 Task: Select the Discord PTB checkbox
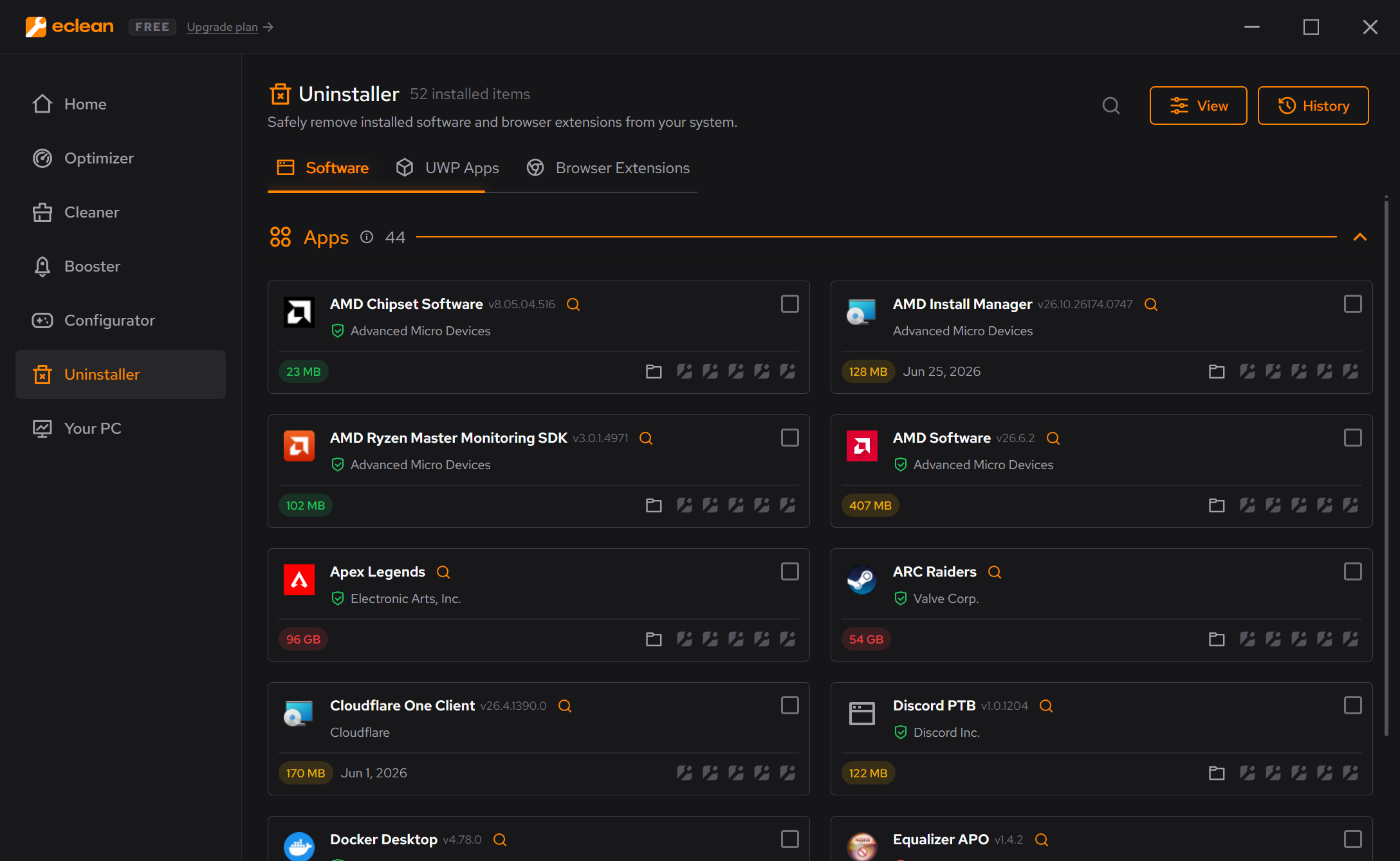click(x=1353, y=705)
